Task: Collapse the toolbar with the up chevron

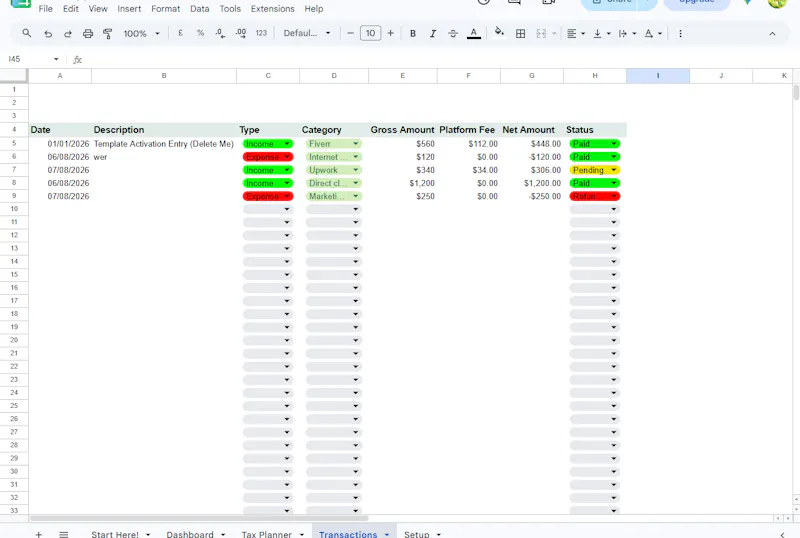Action: coord(772,34)
